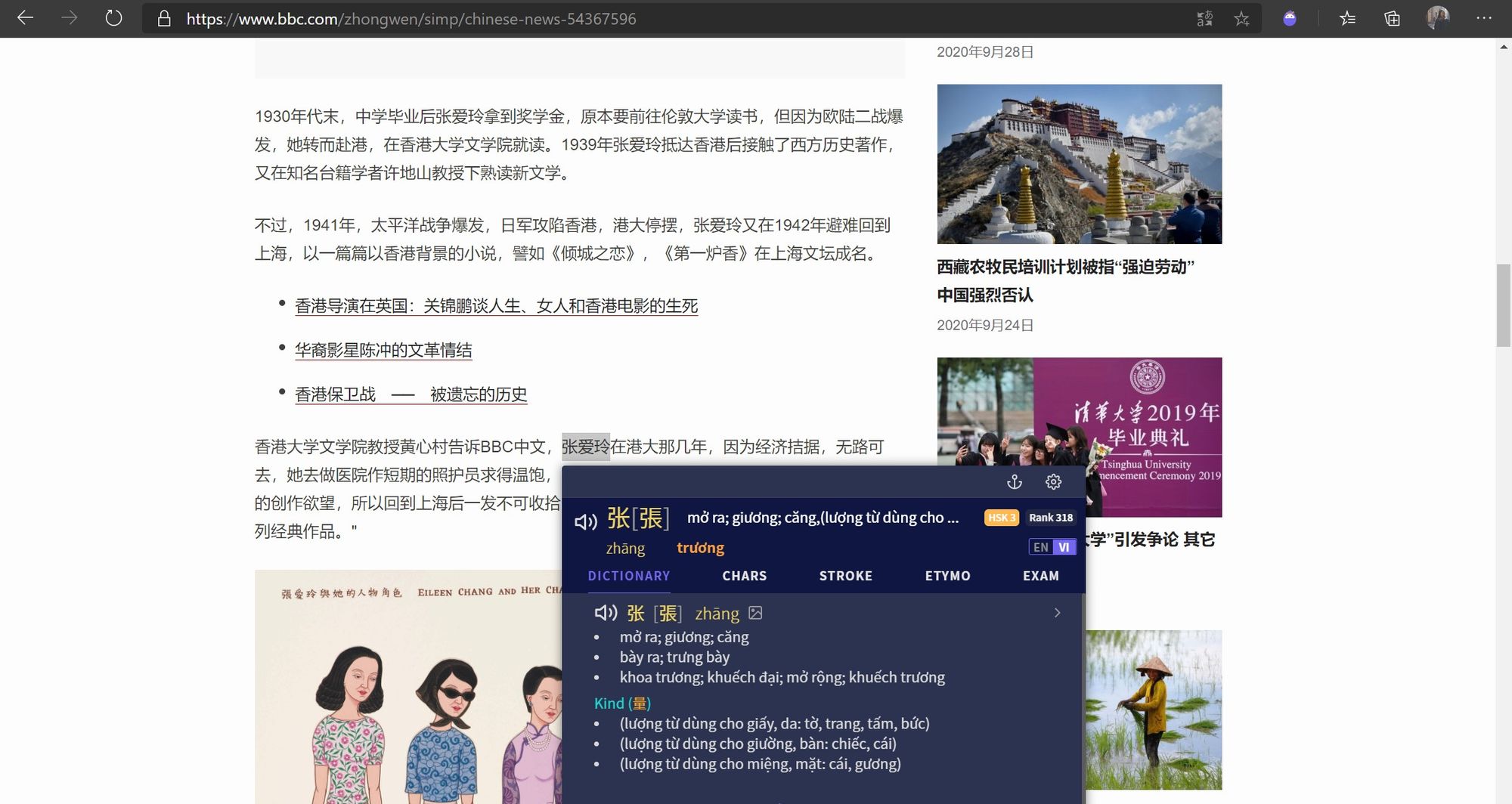Click the page vertical scrollbar thumb

click(1504, 305)
